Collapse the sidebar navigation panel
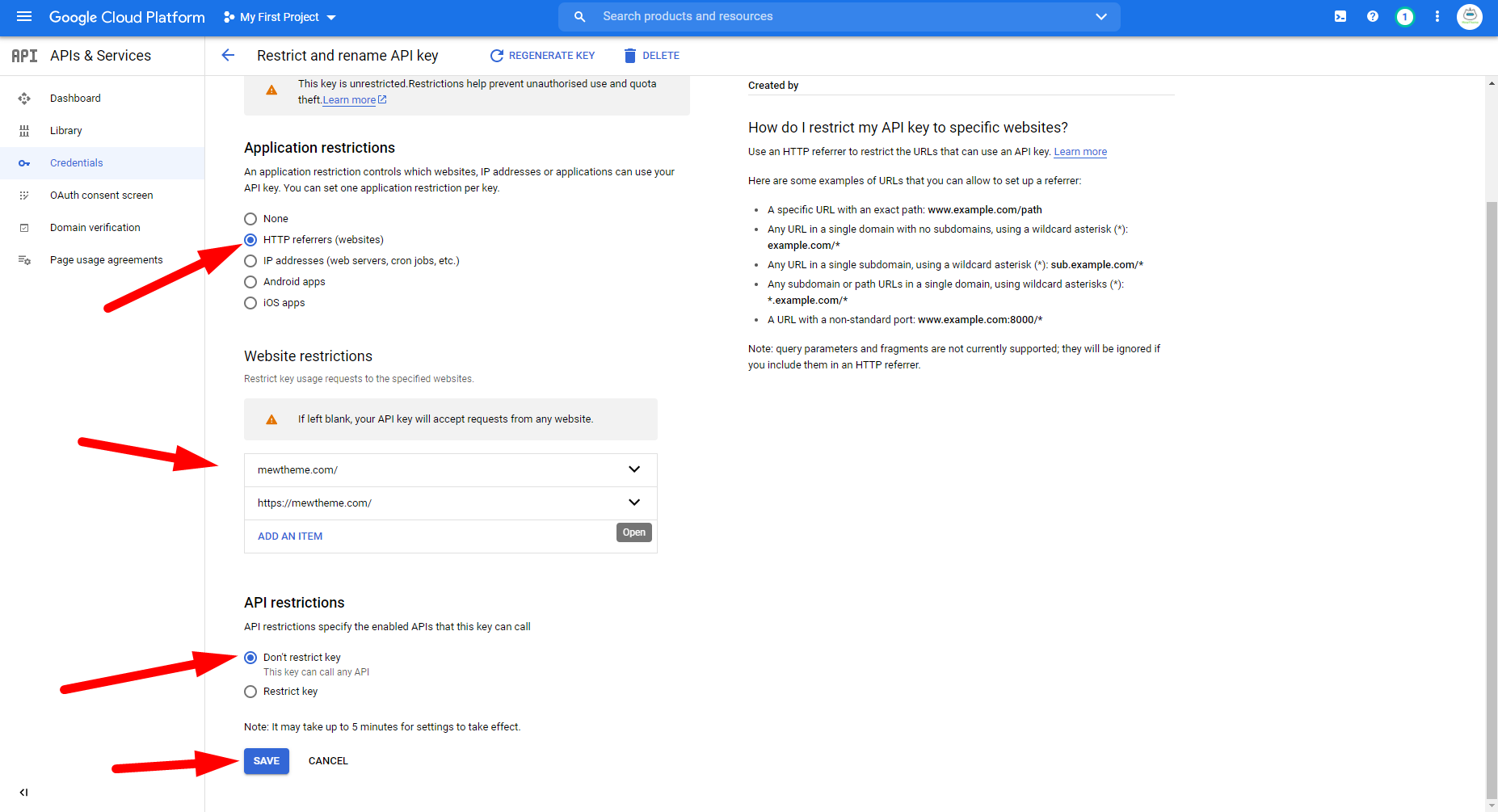1498x812 pixels. point(23,793)
